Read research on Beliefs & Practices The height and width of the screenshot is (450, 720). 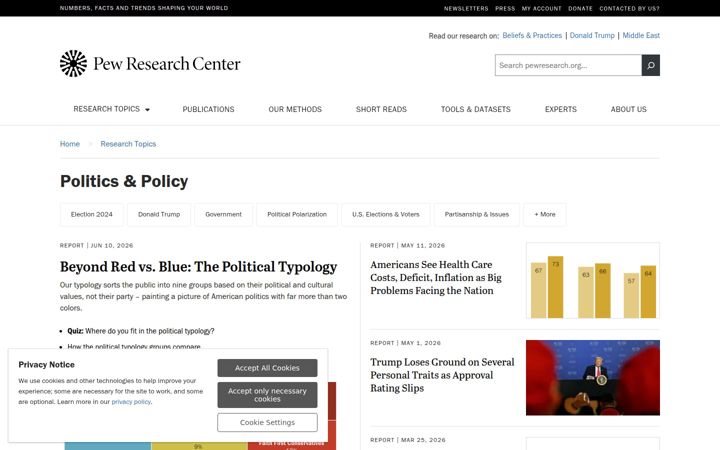(532, 35)
